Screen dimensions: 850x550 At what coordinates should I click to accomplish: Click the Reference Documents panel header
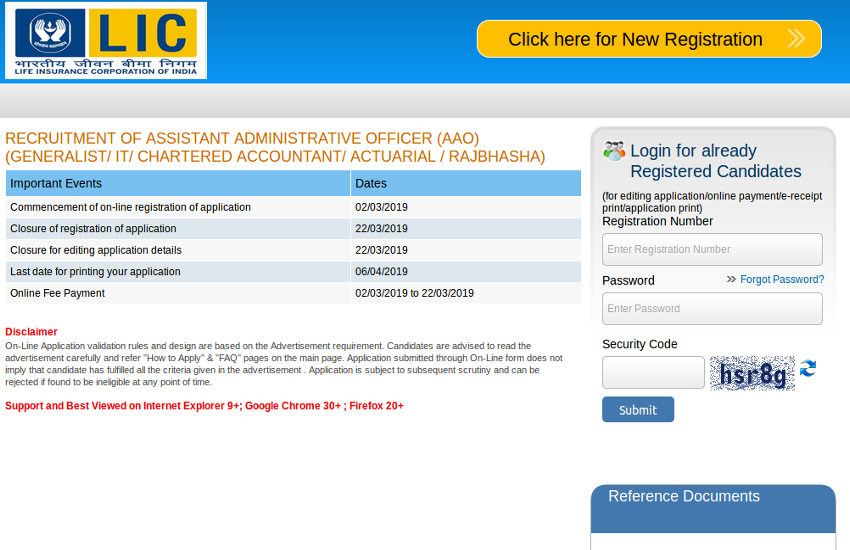[684, 497]
